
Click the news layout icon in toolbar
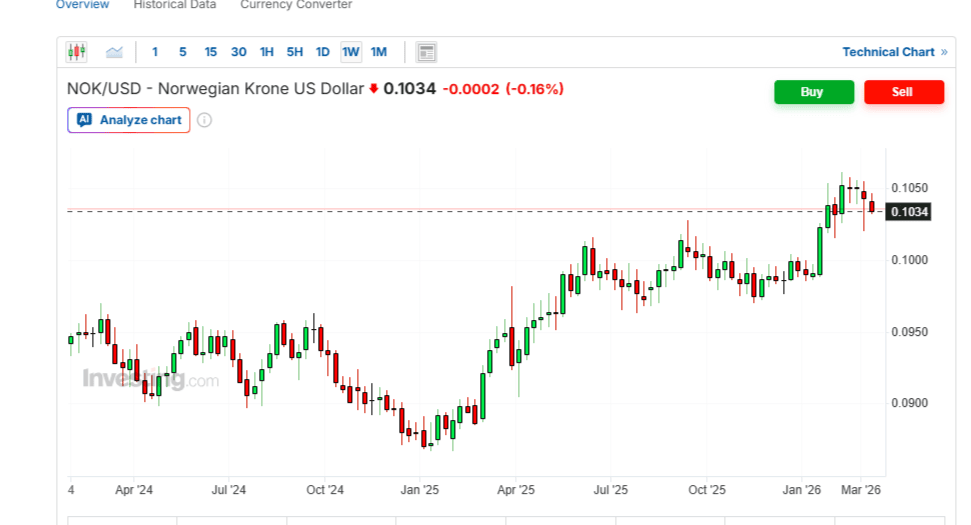[426, 52]
